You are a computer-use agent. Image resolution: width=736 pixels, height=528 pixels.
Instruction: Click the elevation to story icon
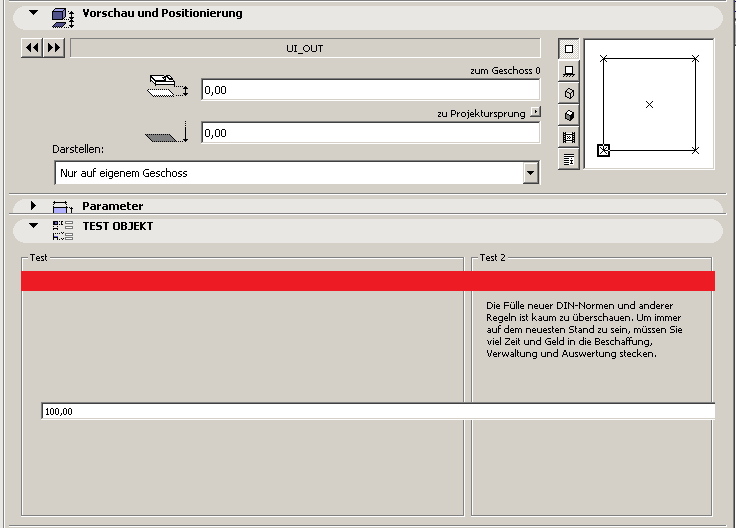coord(168,86)
